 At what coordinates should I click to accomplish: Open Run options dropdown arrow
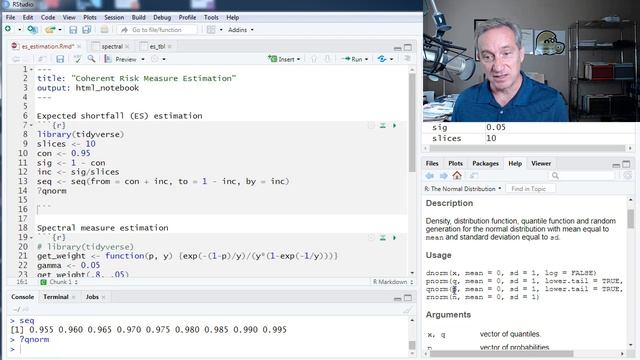pos(367,59)
